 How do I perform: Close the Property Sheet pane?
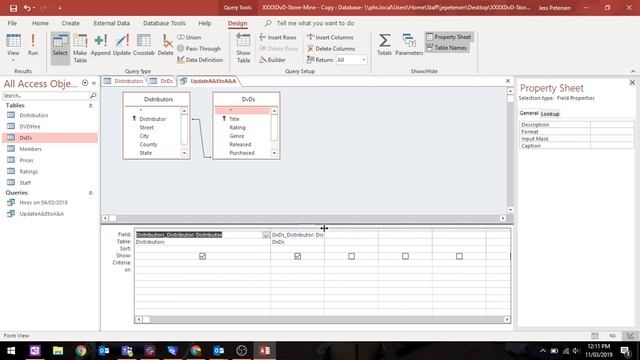tap(632, 82)
